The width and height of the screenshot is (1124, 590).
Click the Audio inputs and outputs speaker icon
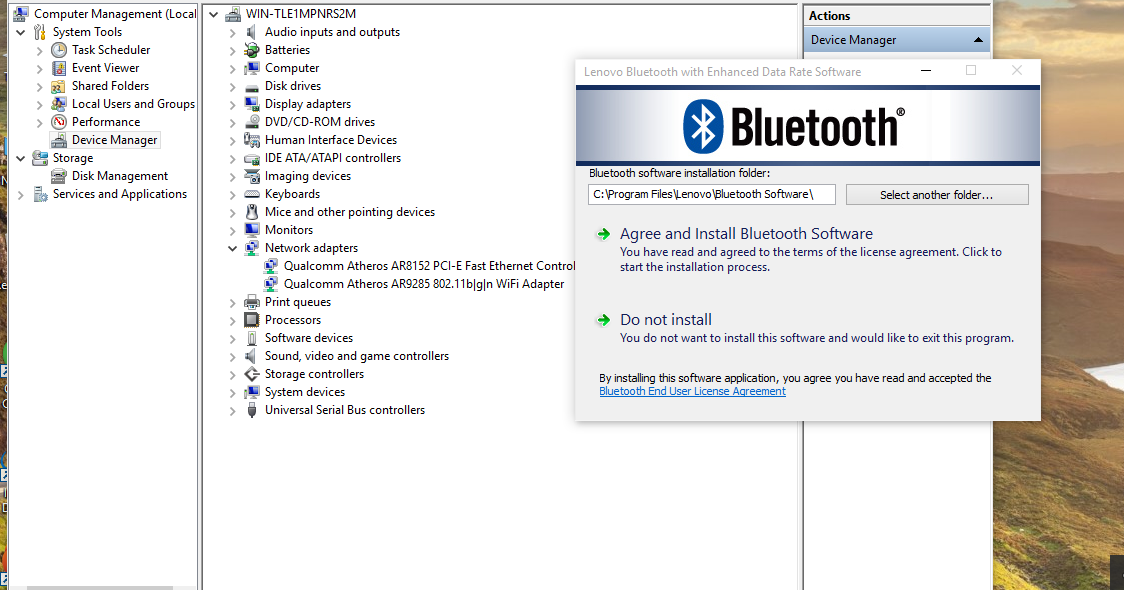pos(251,32)
